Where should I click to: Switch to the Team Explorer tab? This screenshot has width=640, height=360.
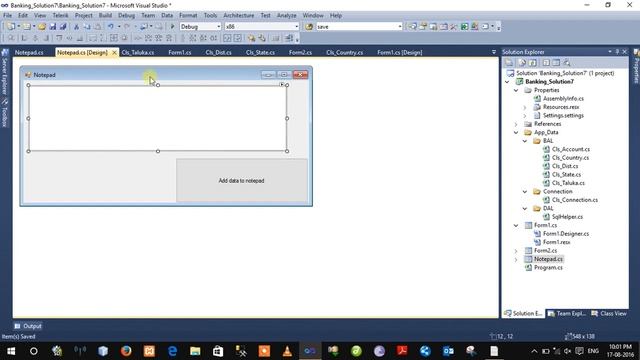pyautogui.click(x=567, y=313)
